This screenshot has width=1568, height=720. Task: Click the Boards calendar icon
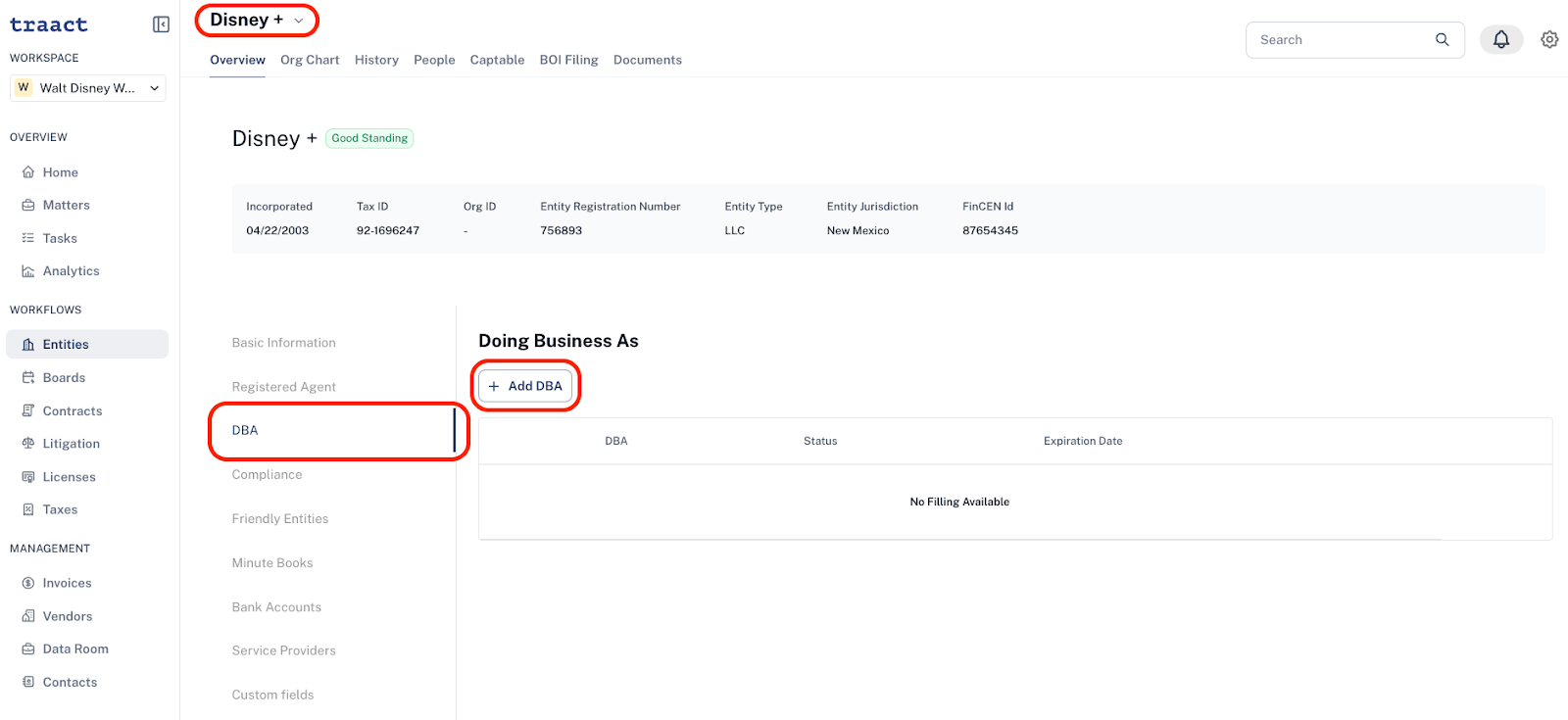[x=28, y=378]
